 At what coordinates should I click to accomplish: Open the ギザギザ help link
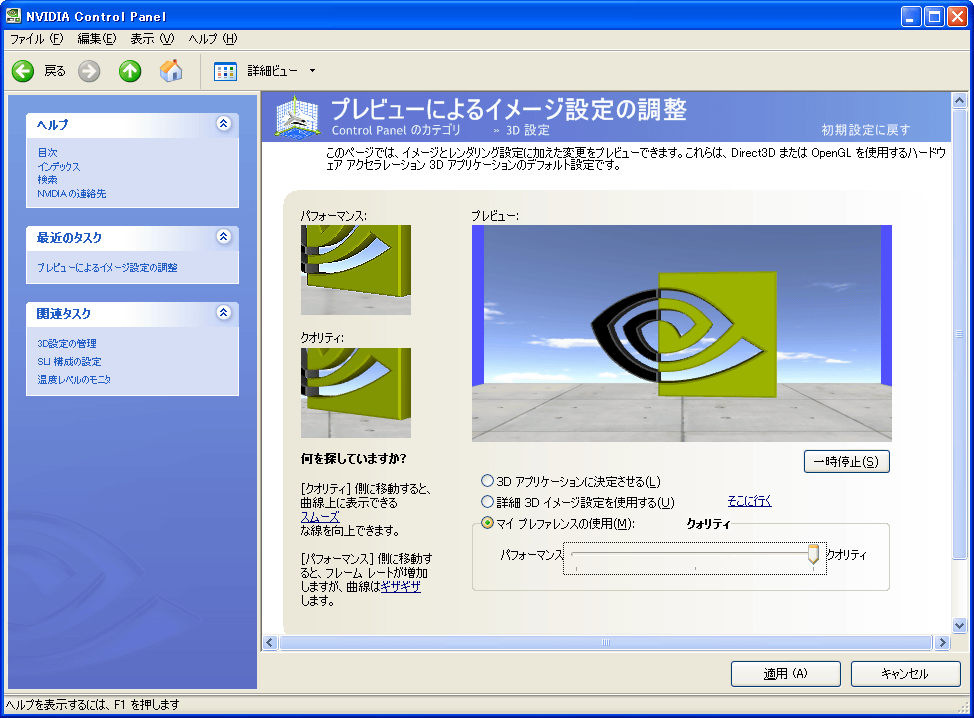401,586
